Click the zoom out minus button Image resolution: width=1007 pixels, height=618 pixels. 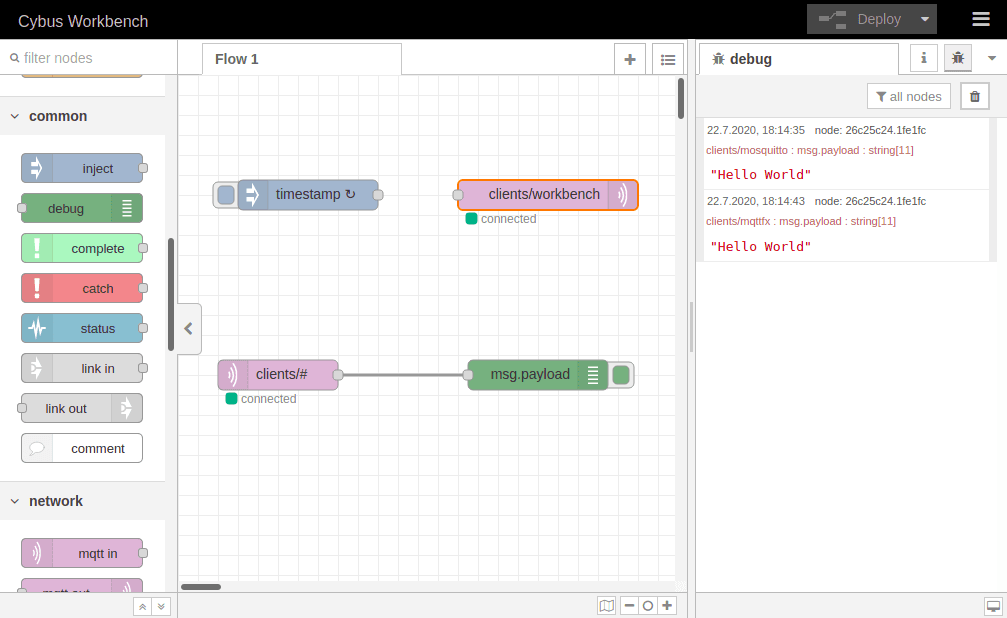click(629, 605)
